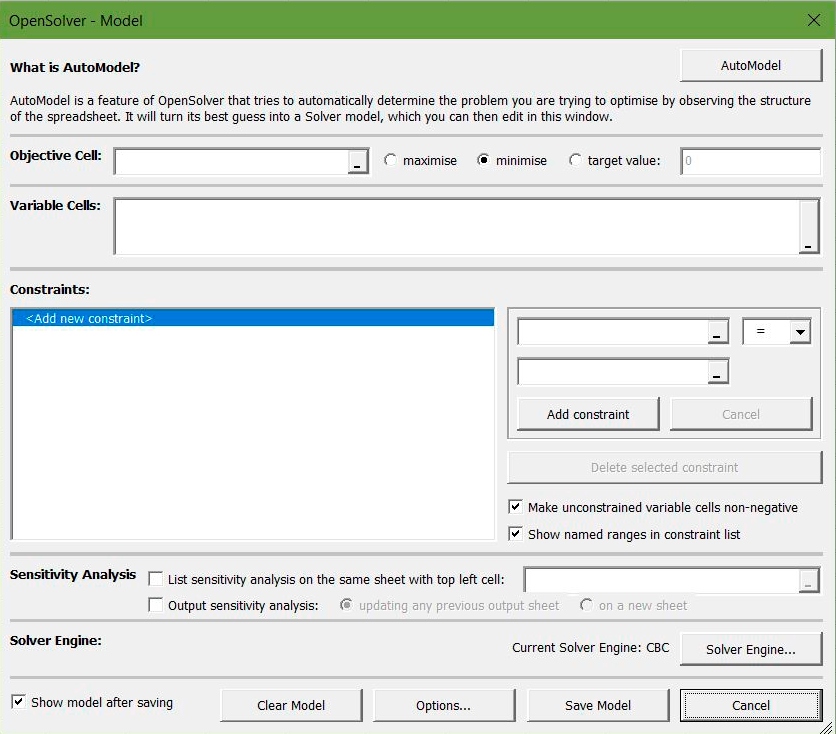Screen dimensions: 836x734
Task: Click inside the Objective Cell input field
Action: [x=232, y=162]
